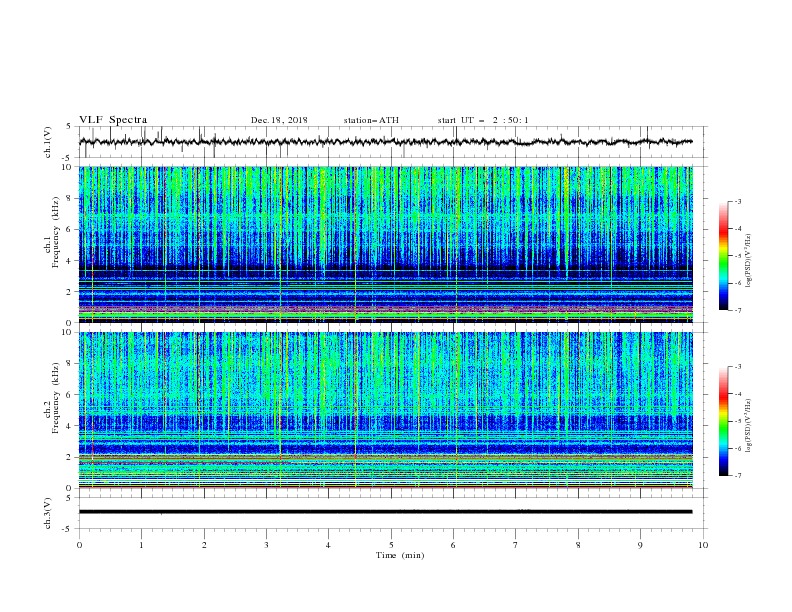Click the "station=ATH" header label
The image size is (792, 612).
pyautogui.click(x=371, y=120)
